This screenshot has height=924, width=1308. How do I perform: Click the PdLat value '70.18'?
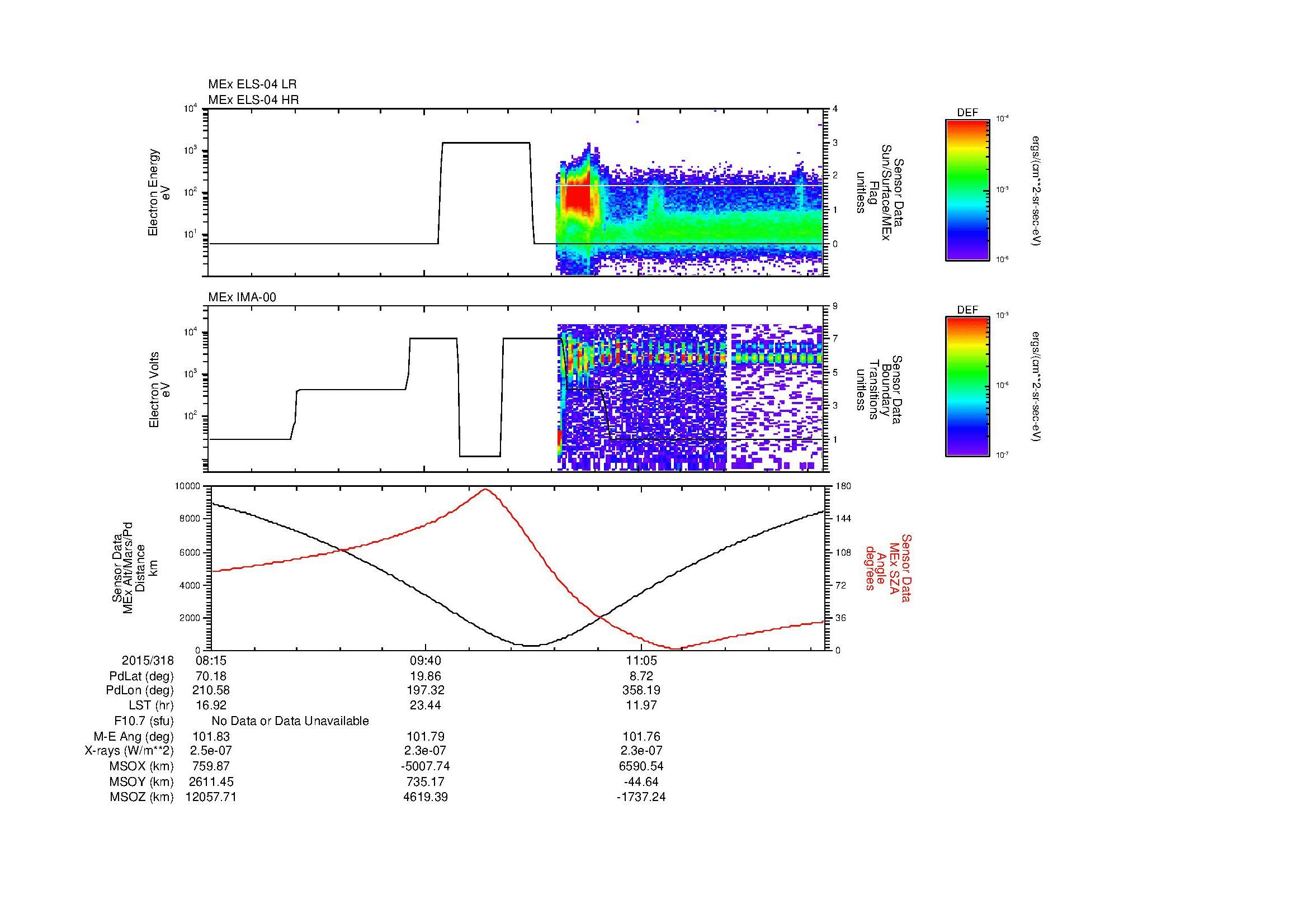211,676
